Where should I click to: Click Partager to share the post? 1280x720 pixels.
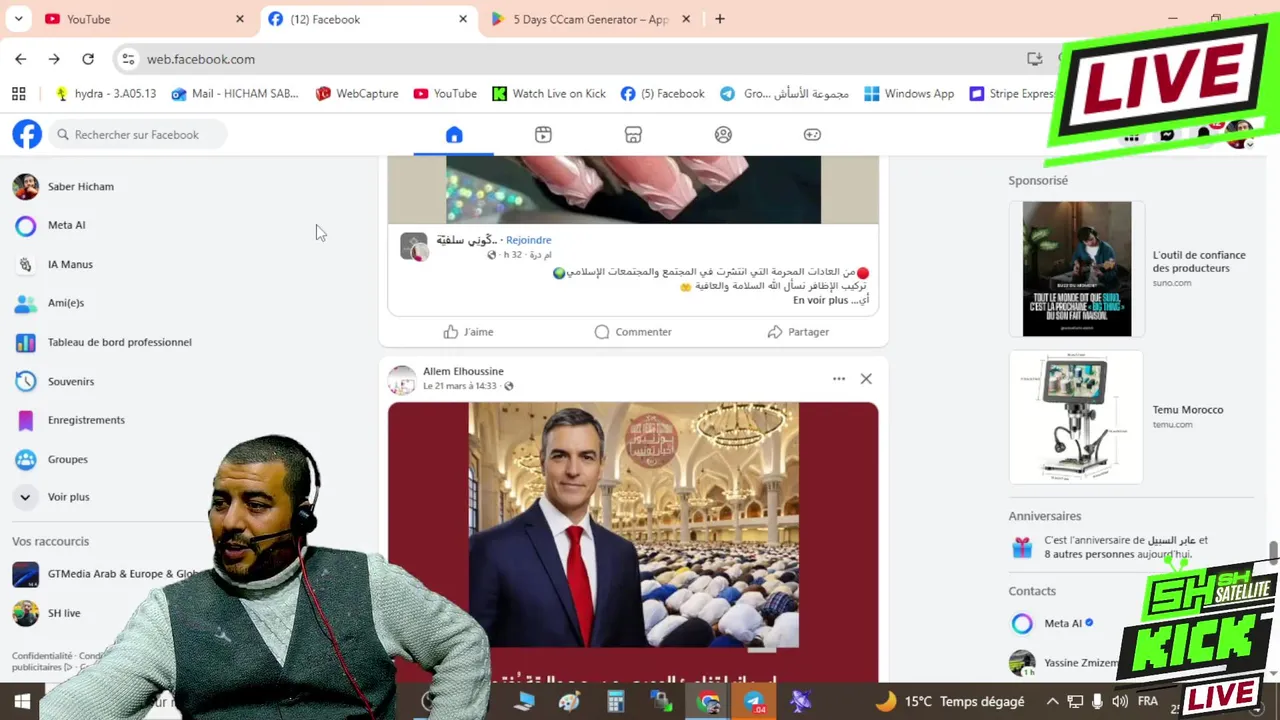[798, 332]
